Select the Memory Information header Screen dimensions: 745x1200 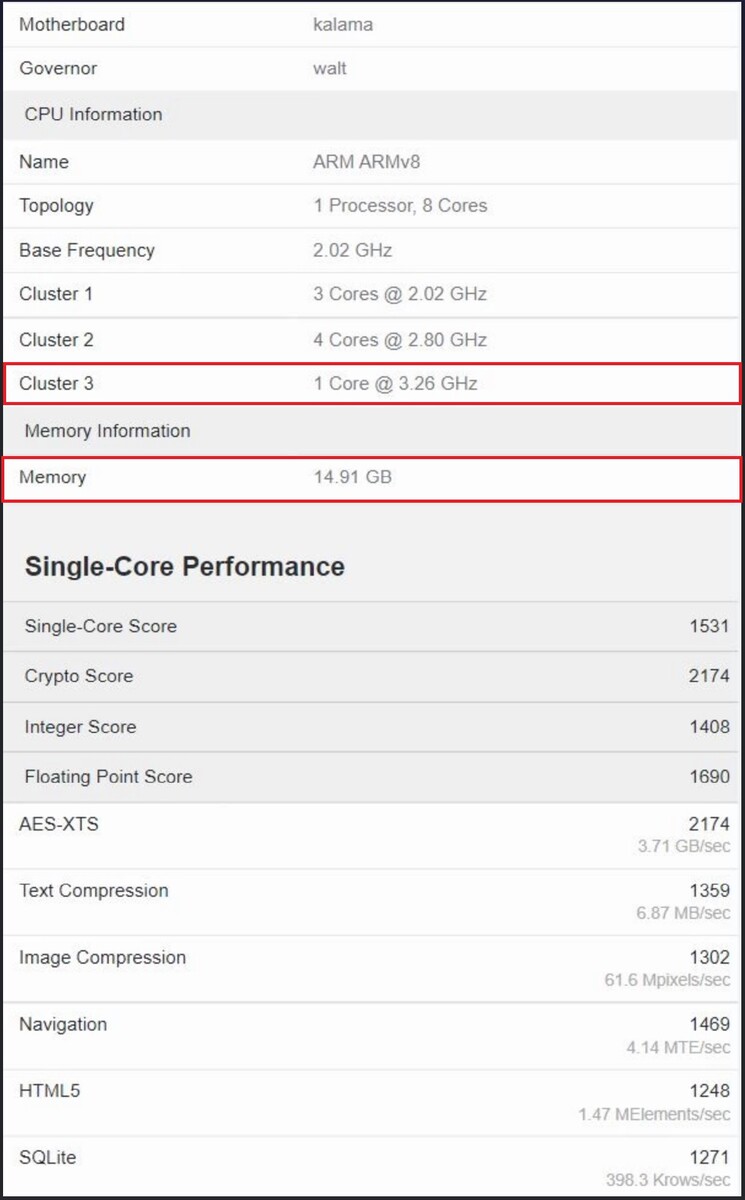[107, 431]
